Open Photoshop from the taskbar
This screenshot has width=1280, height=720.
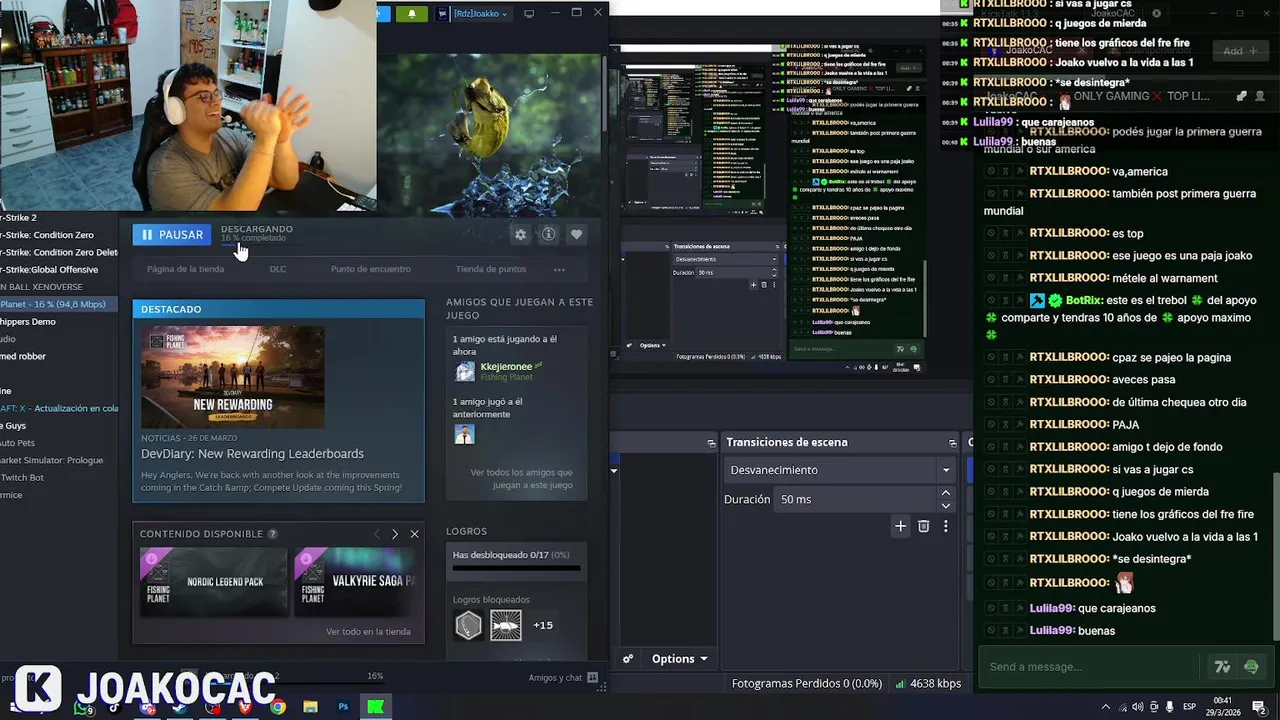tap(343, 707)
